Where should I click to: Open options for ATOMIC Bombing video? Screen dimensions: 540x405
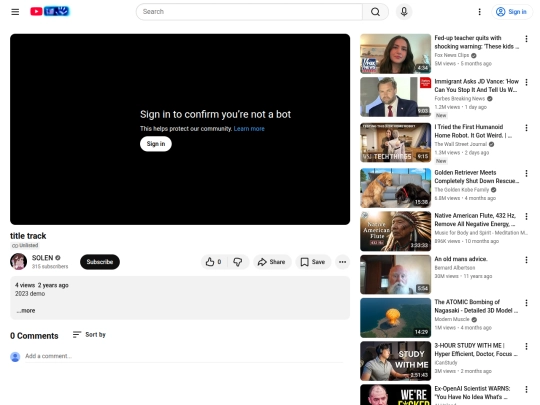[526, 303]
